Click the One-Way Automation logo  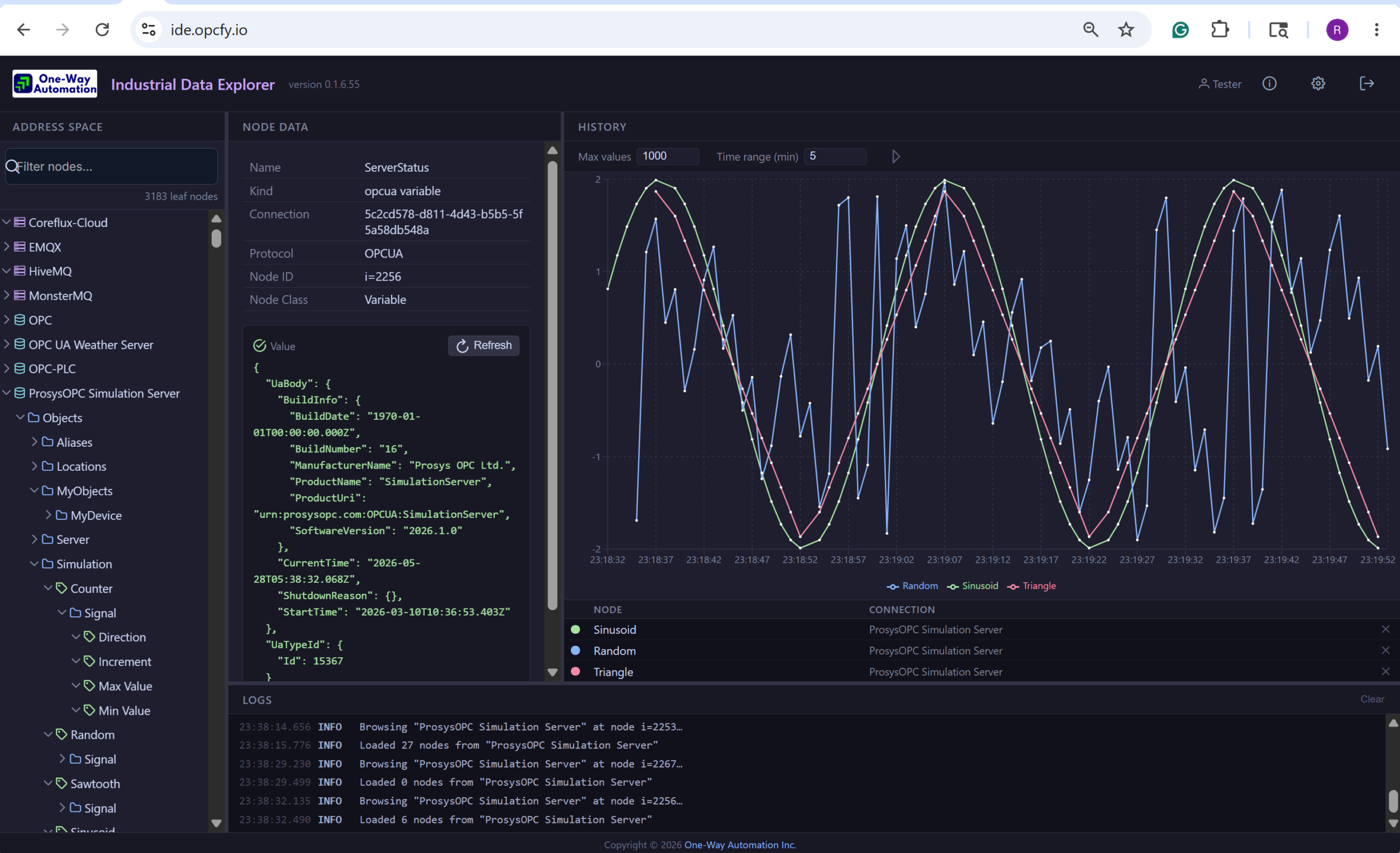pos(55,84)
